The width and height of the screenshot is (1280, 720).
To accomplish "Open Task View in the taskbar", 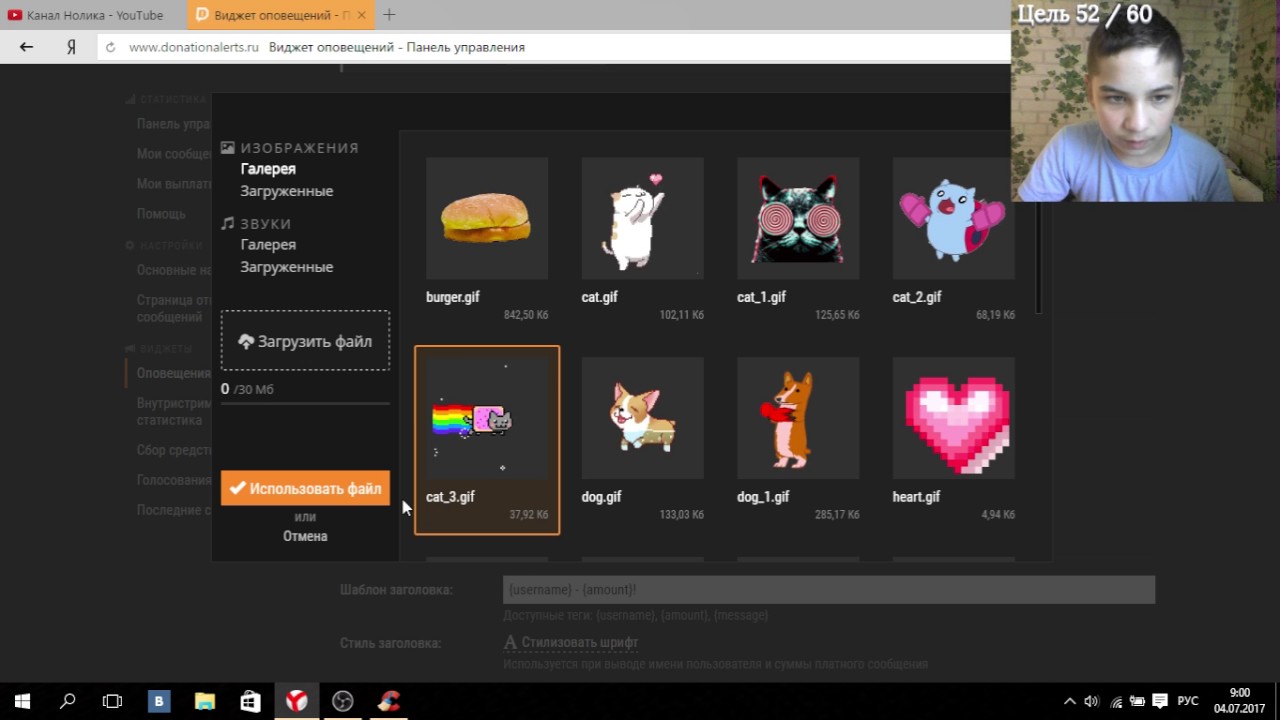I will 113,701.
